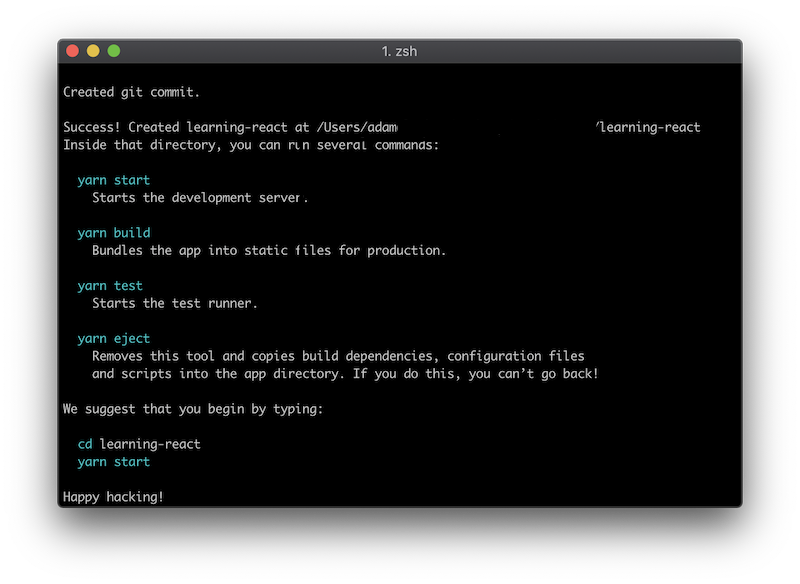Click the cyan 'yarn test' command
800x584 pixels.
pos(110,286)
